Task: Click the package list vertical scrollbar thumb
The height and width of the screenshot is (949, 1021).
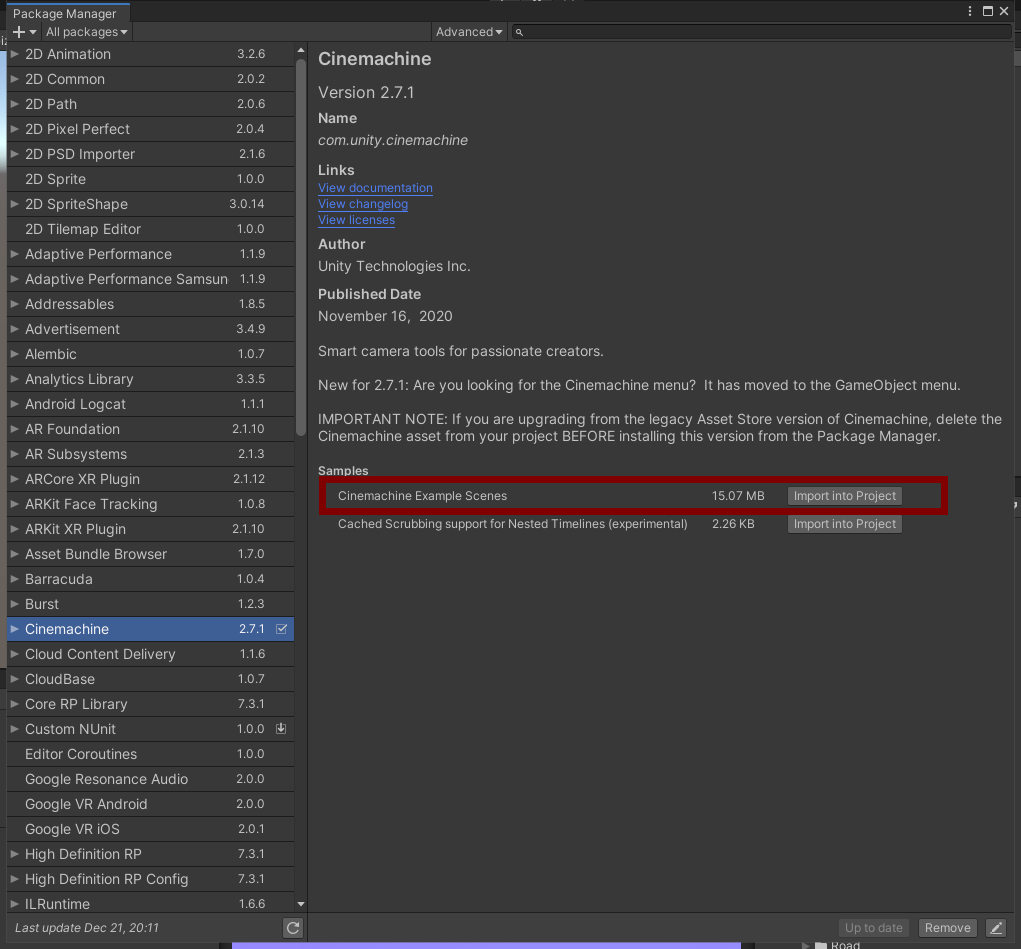Action: click(x=301, y=248)
